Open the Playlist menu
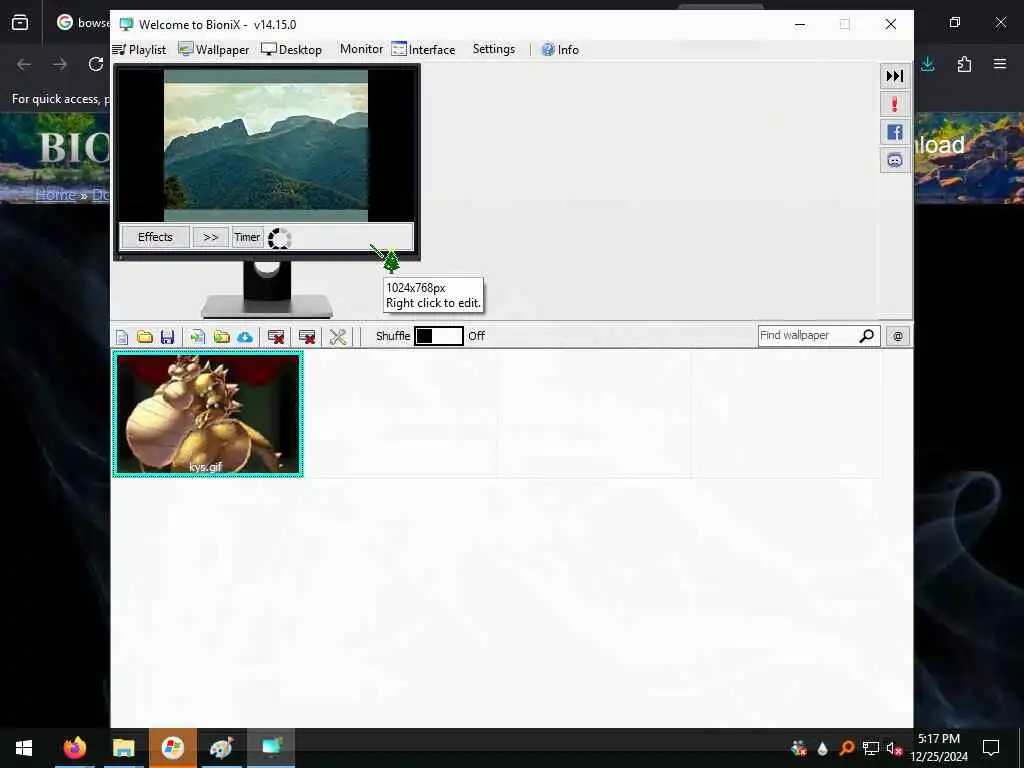The image size is (1024, 768). pos(139,50)
